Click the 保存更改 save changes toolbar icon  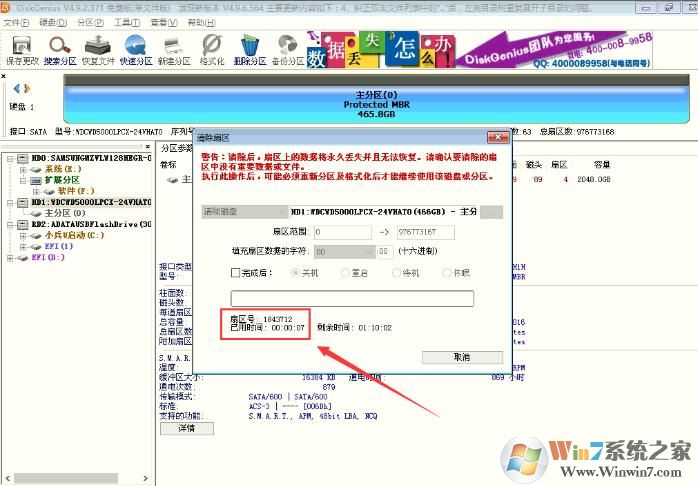click(x=22, y=50)
